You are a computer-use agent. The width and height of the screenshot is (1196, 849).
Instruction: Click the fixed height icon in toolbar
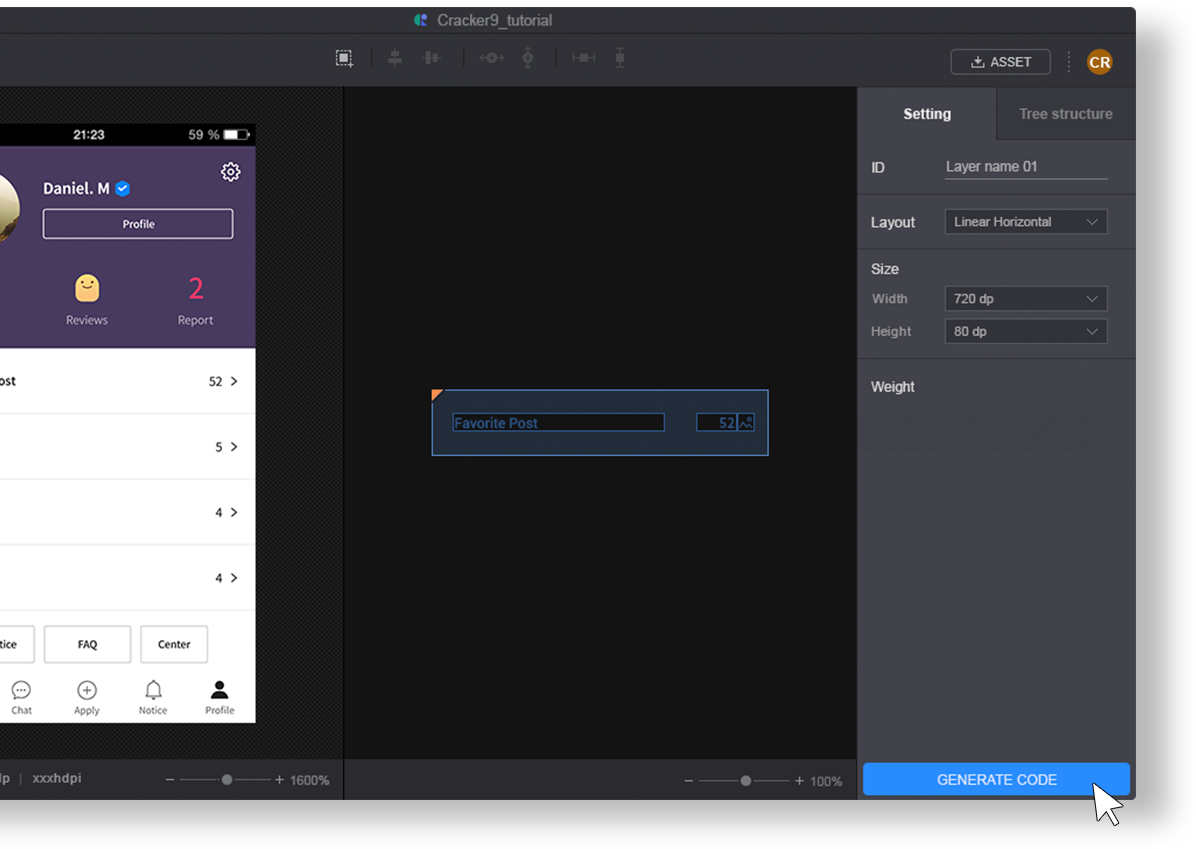click(x=620, y=59)
